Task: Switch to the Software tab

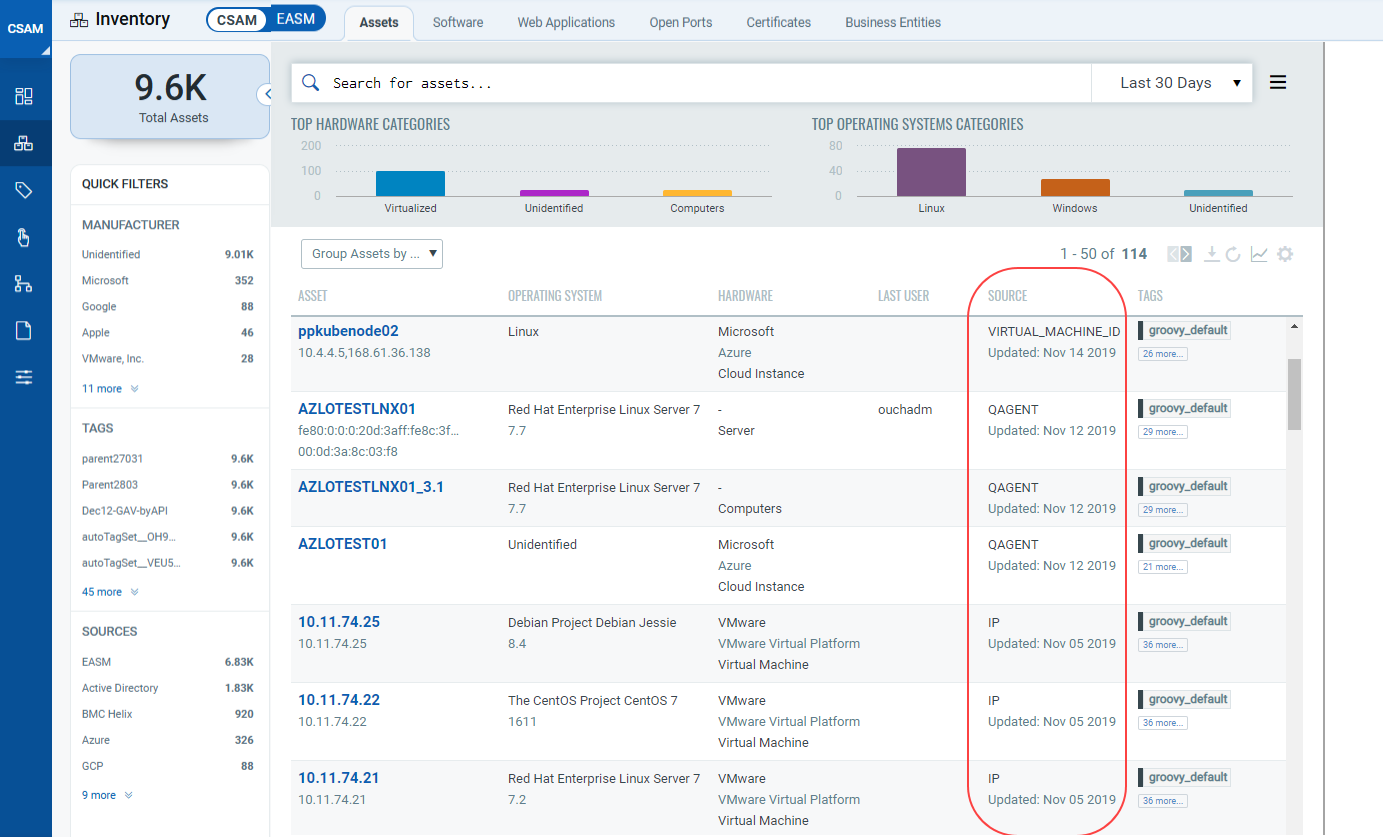Action: click(x=458, y=22)
